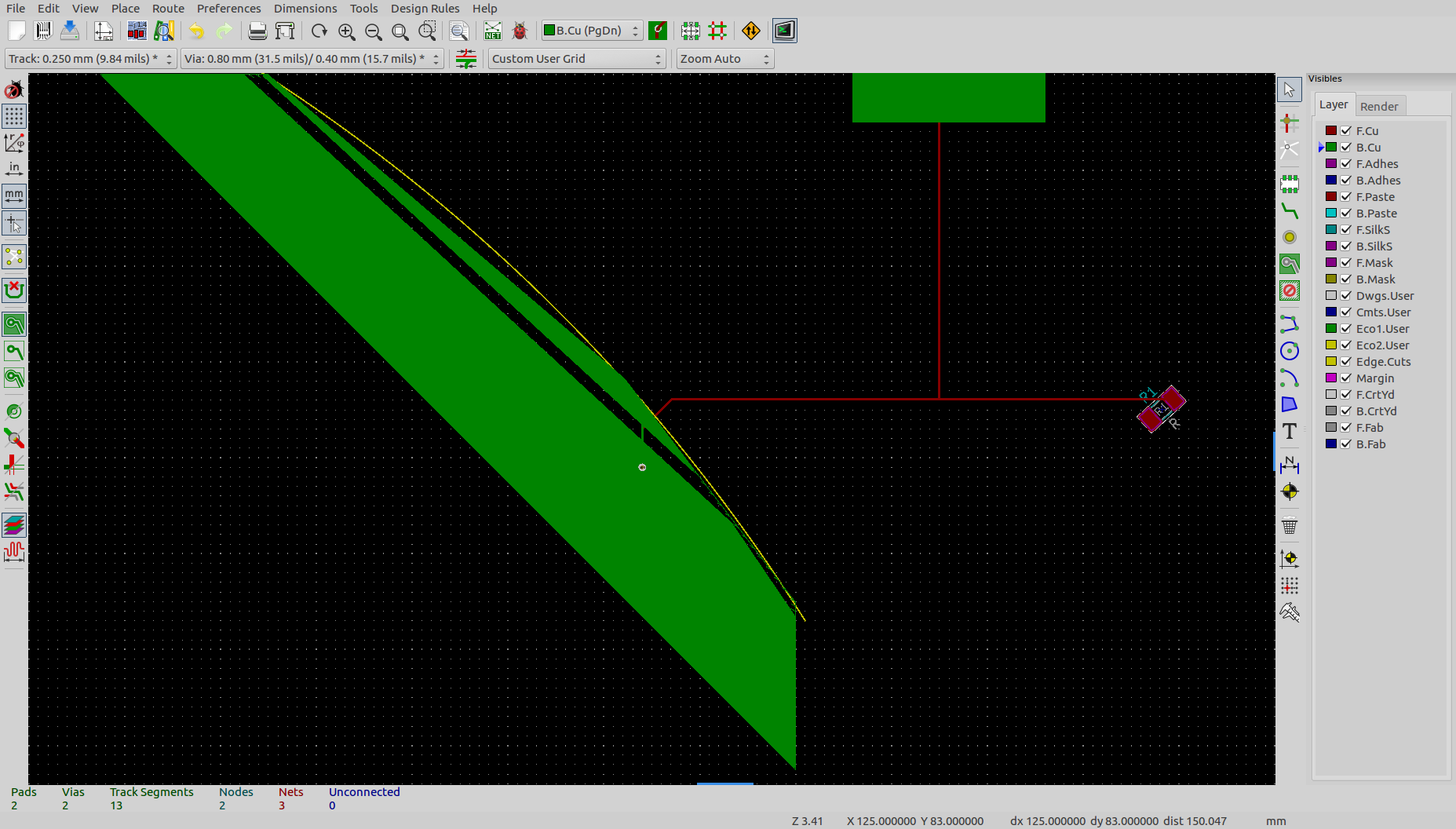This screenshot has width=1456, height=829.
Task: Toggle F.Cu layer visibility checkbox
Action: [1346, 131]
